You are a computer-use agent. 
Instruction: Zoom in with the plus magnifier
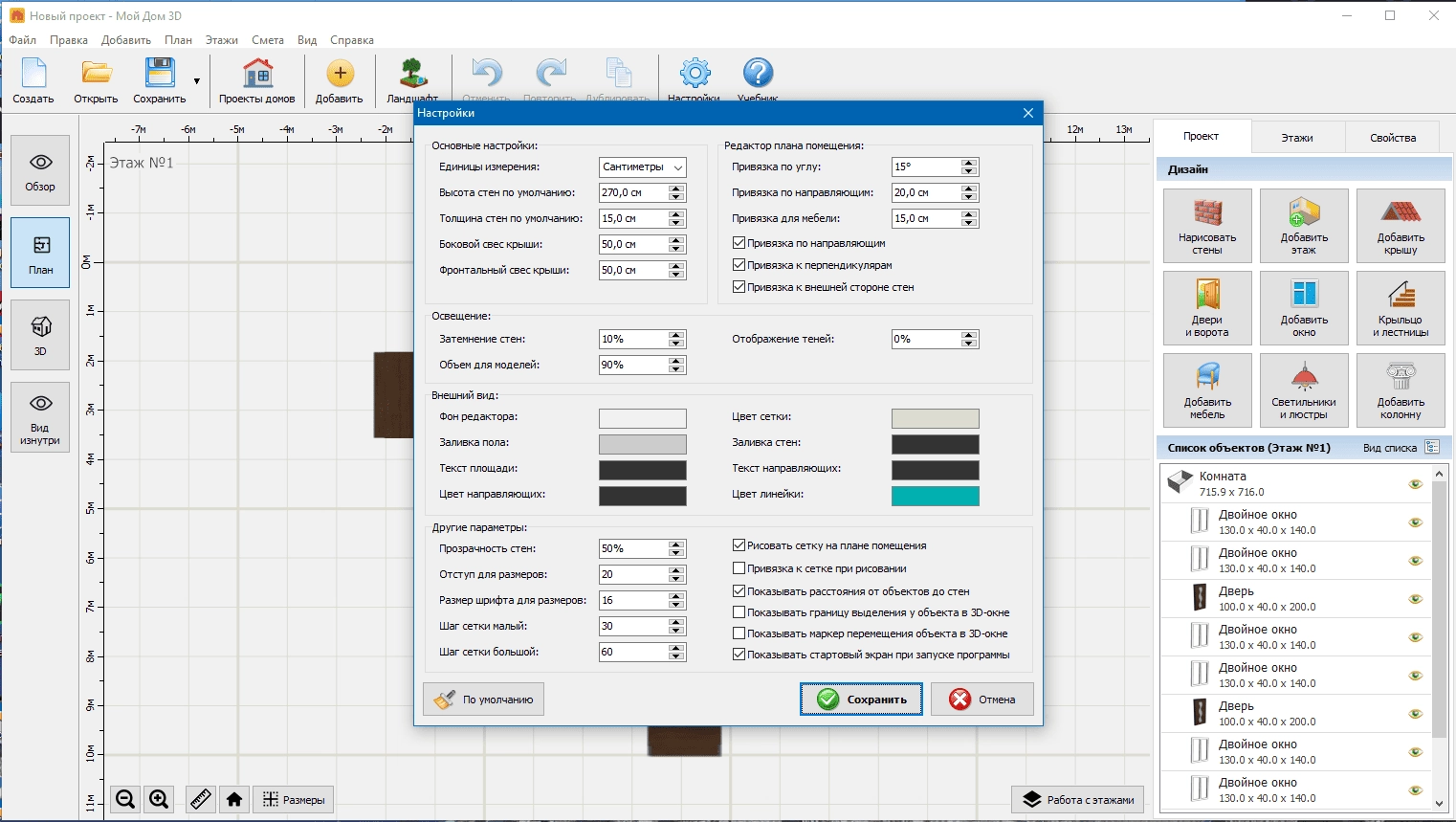tap(159, 799)
